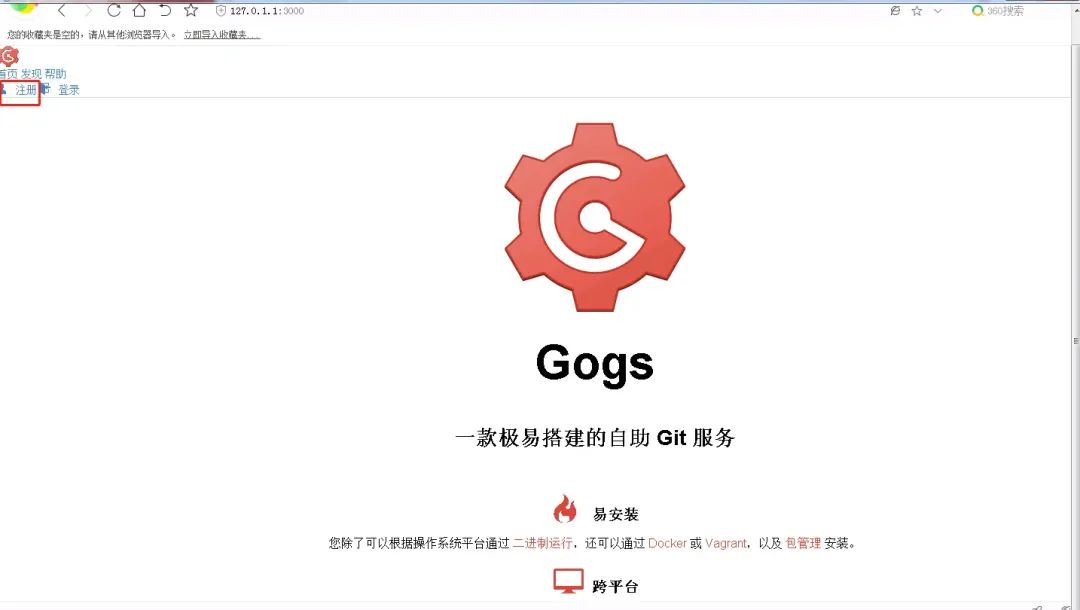Viewport: 1080px width, 610px height.
Task: Expand the address bar dropdown chevron
Action: 937,10
